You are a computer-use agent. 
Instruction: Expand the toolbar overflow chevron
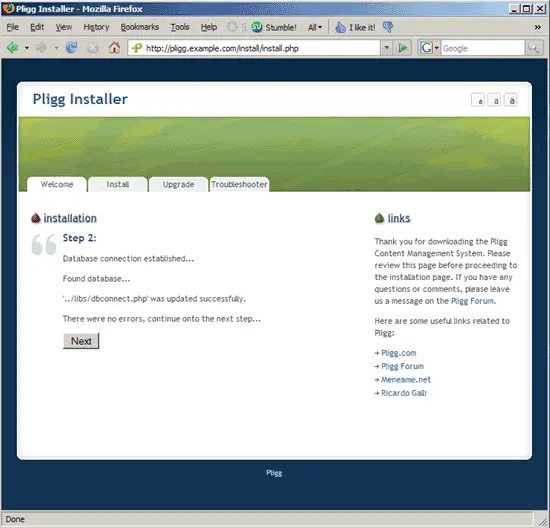[538, 27]
